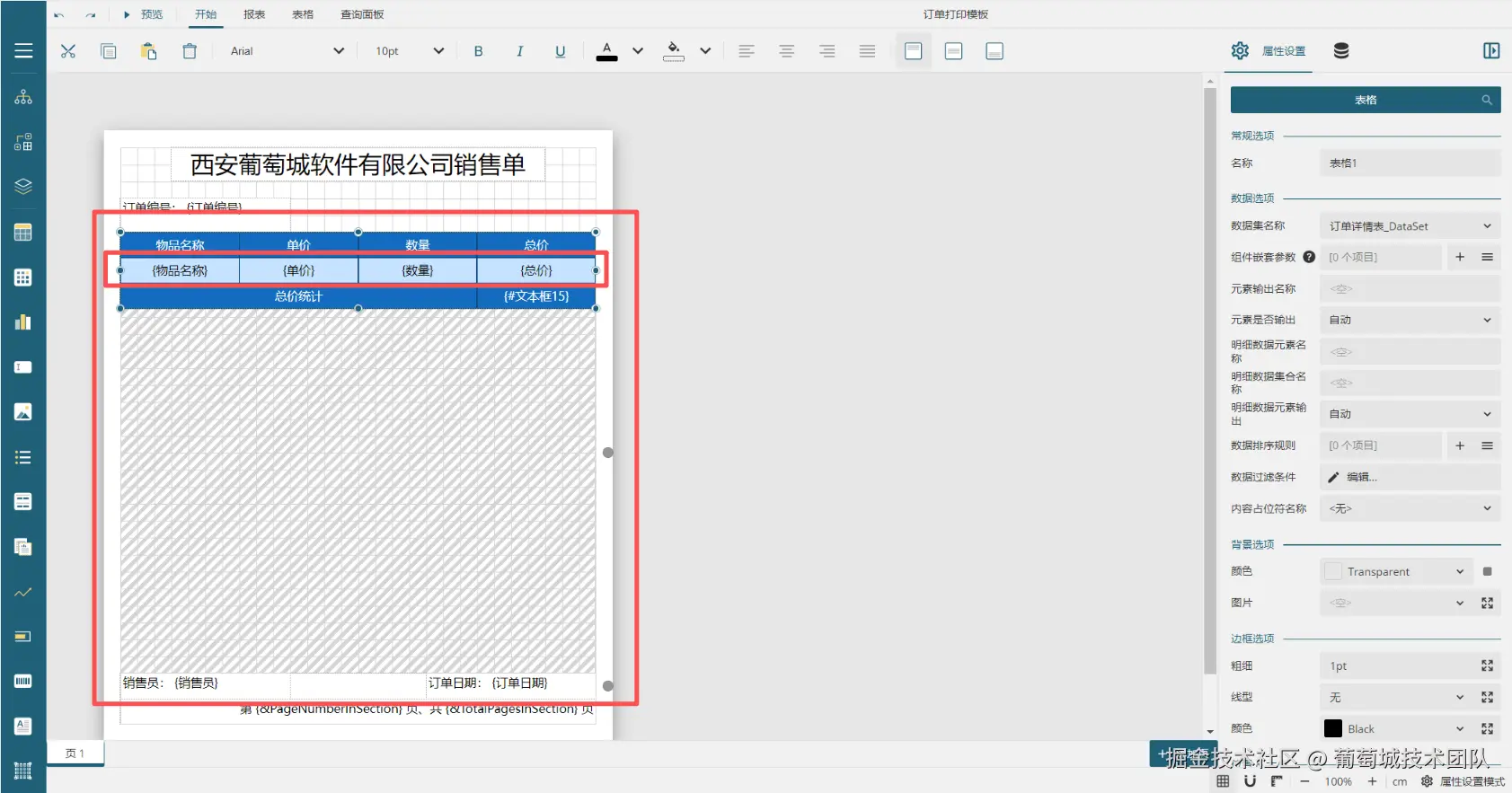This screenshot has height=793, width=1512.
Task: Zoom in with plus button
Action: point(1373,781)
